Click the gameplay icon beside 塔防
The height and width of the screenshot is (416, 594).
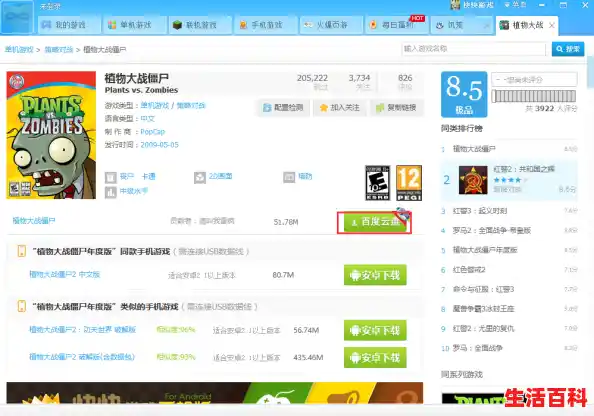[289, 177]
